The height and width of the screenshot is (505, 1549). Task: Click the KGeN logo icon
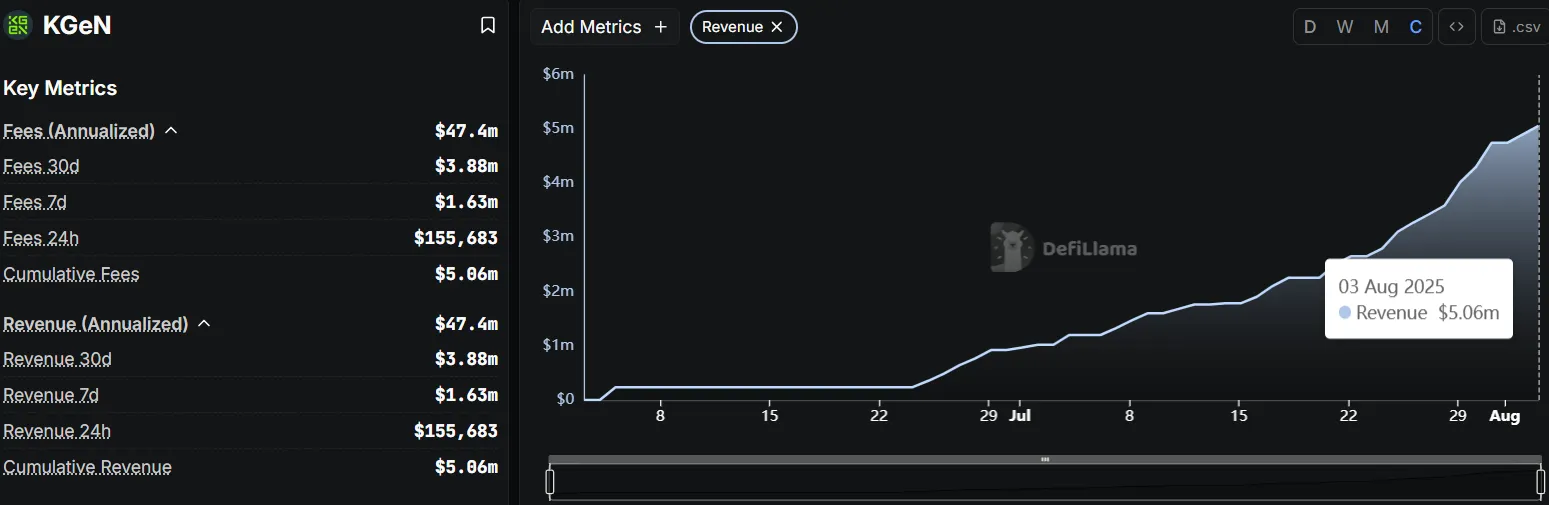pyautogui.click(x=19, y=26)
